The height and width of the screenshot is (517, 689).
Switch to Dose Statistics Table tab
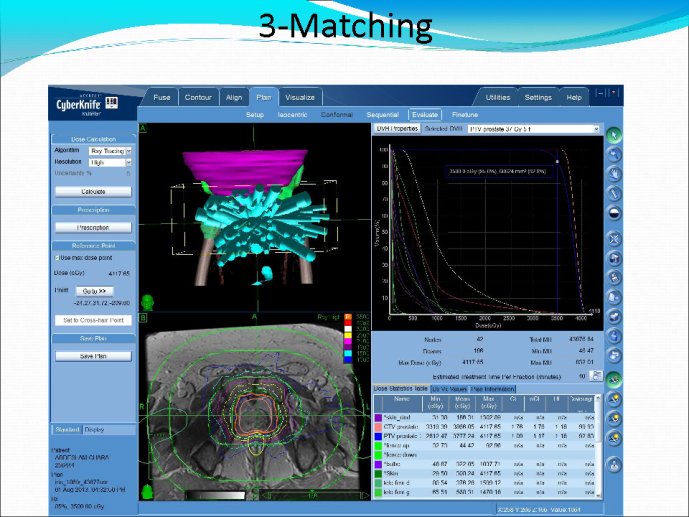(x=401, y=389)
